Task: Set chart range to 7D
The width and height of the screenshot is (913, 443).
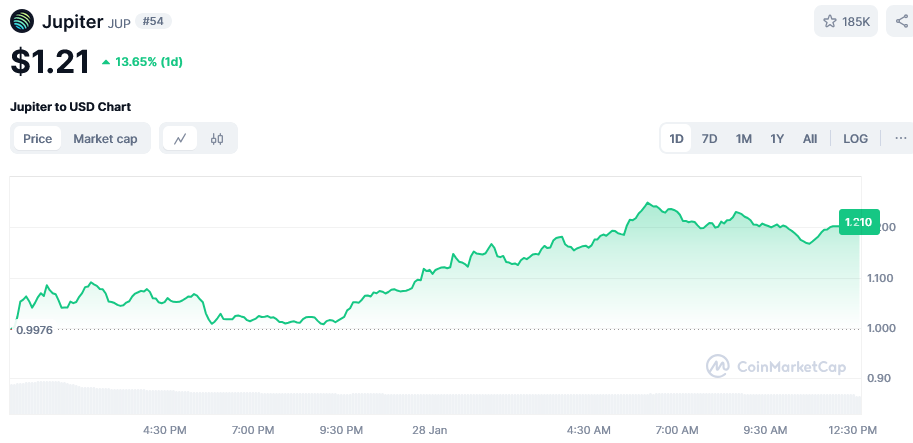Action: click(x=709, y=139)
